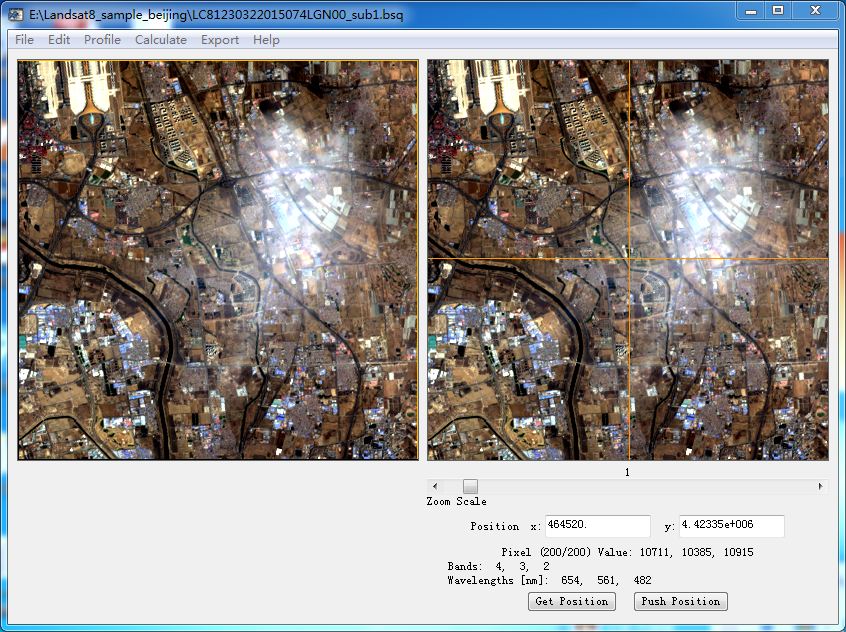This screenshot has height=632, width=846.
Task: Close the image viewer window
Action: pos(814,10)
